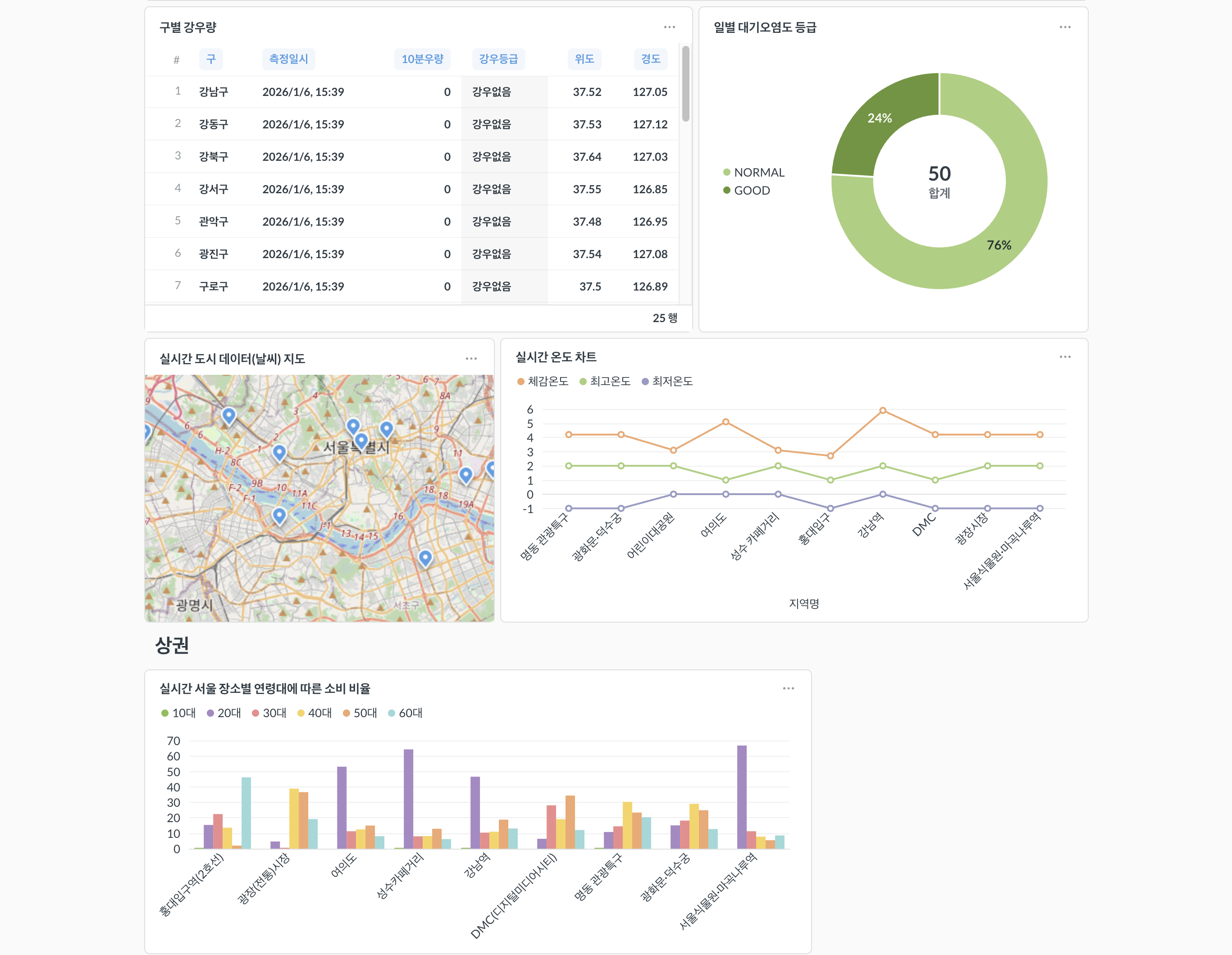This screenshot has width=1232, height=955.
Task: Sort the table by the 강우등급 column header
Action: pos(498,59)
